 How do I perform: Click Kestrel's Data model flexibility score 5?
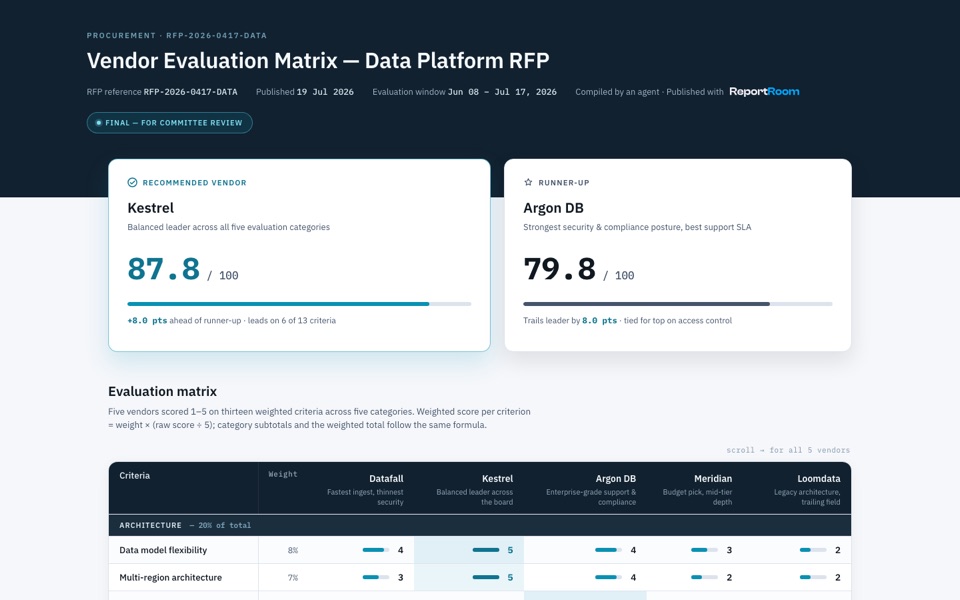[510, 550]
